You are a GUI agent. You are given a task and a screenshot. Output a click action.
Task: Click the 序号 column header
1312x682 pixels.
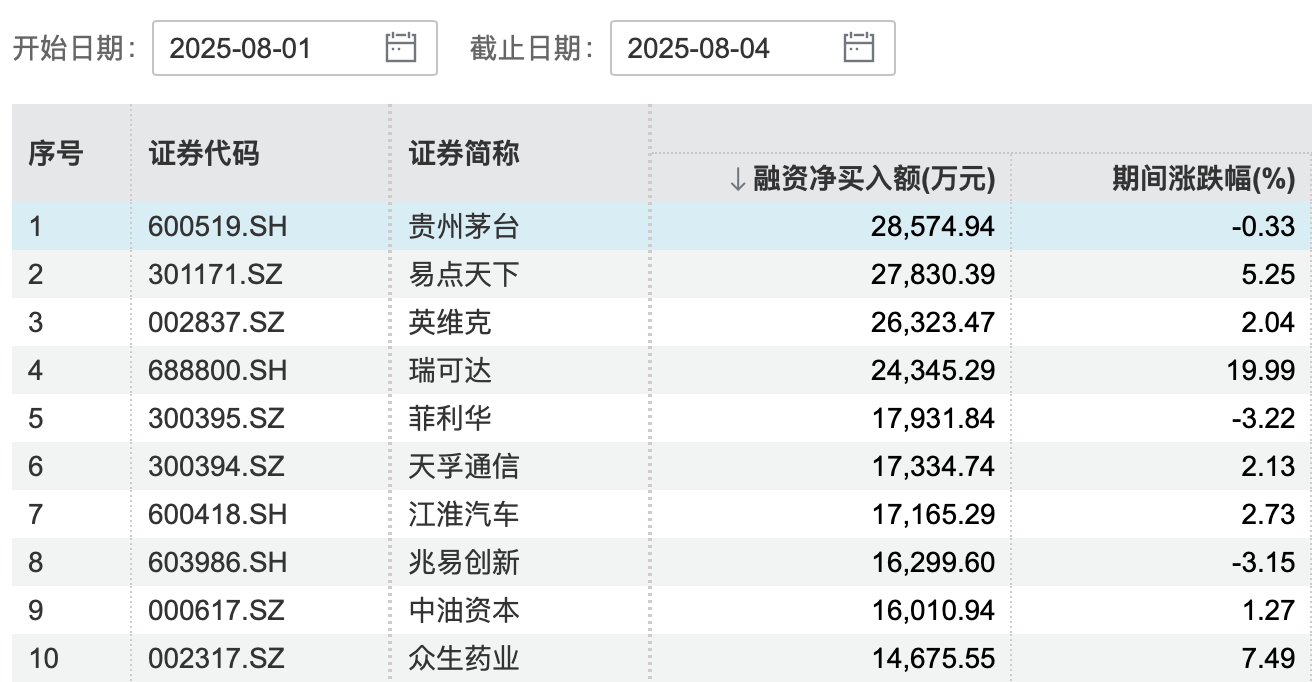55,154
